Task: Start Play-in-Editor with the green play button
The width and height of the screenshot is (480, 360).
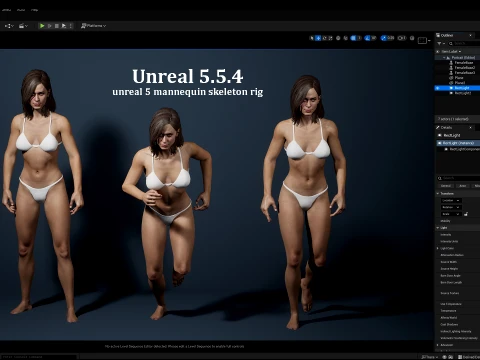Action: pos(42,26)
